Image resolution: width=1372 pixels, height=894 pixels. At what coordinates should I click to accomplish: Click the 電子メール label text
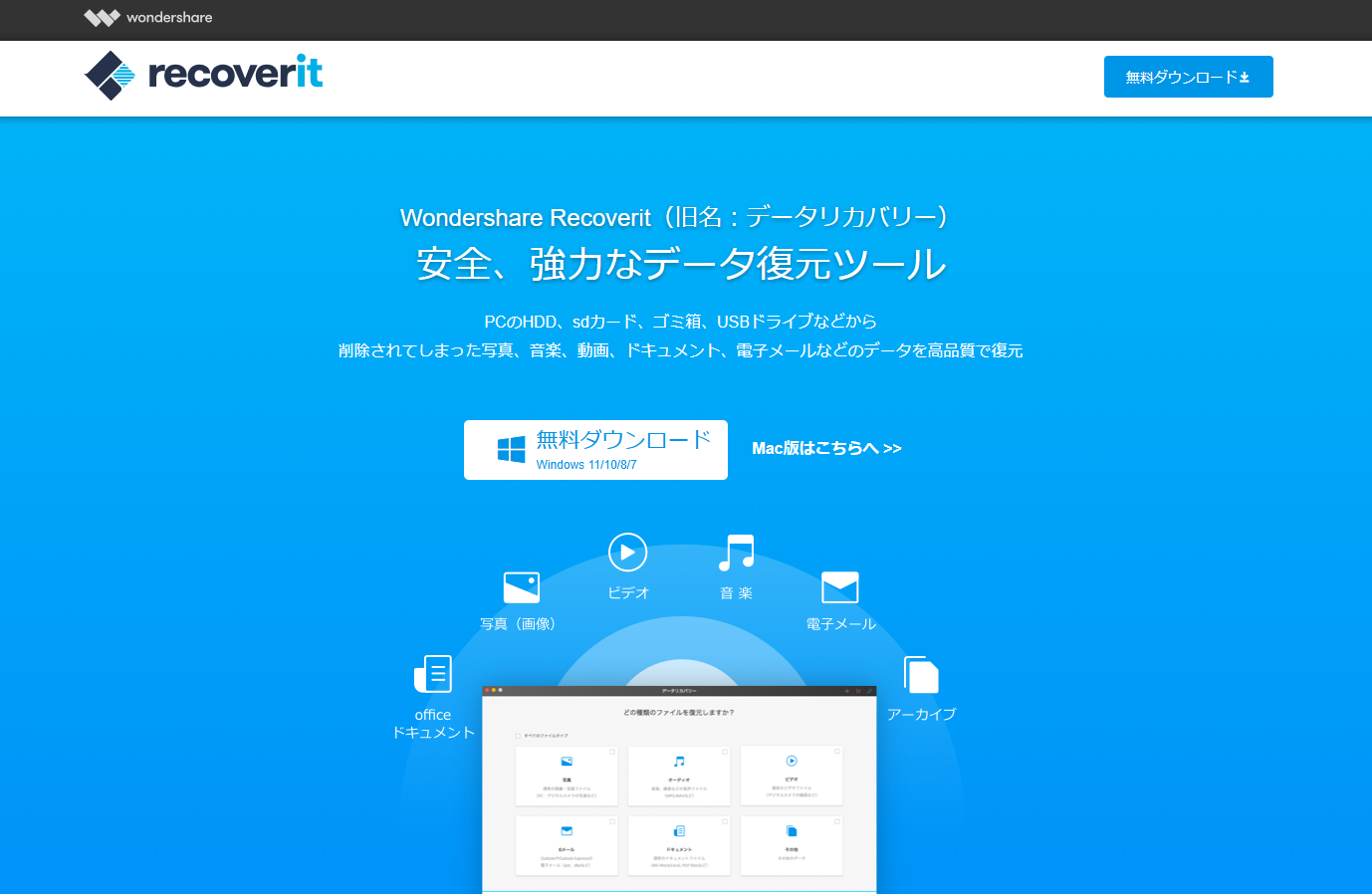coord(841,623)
